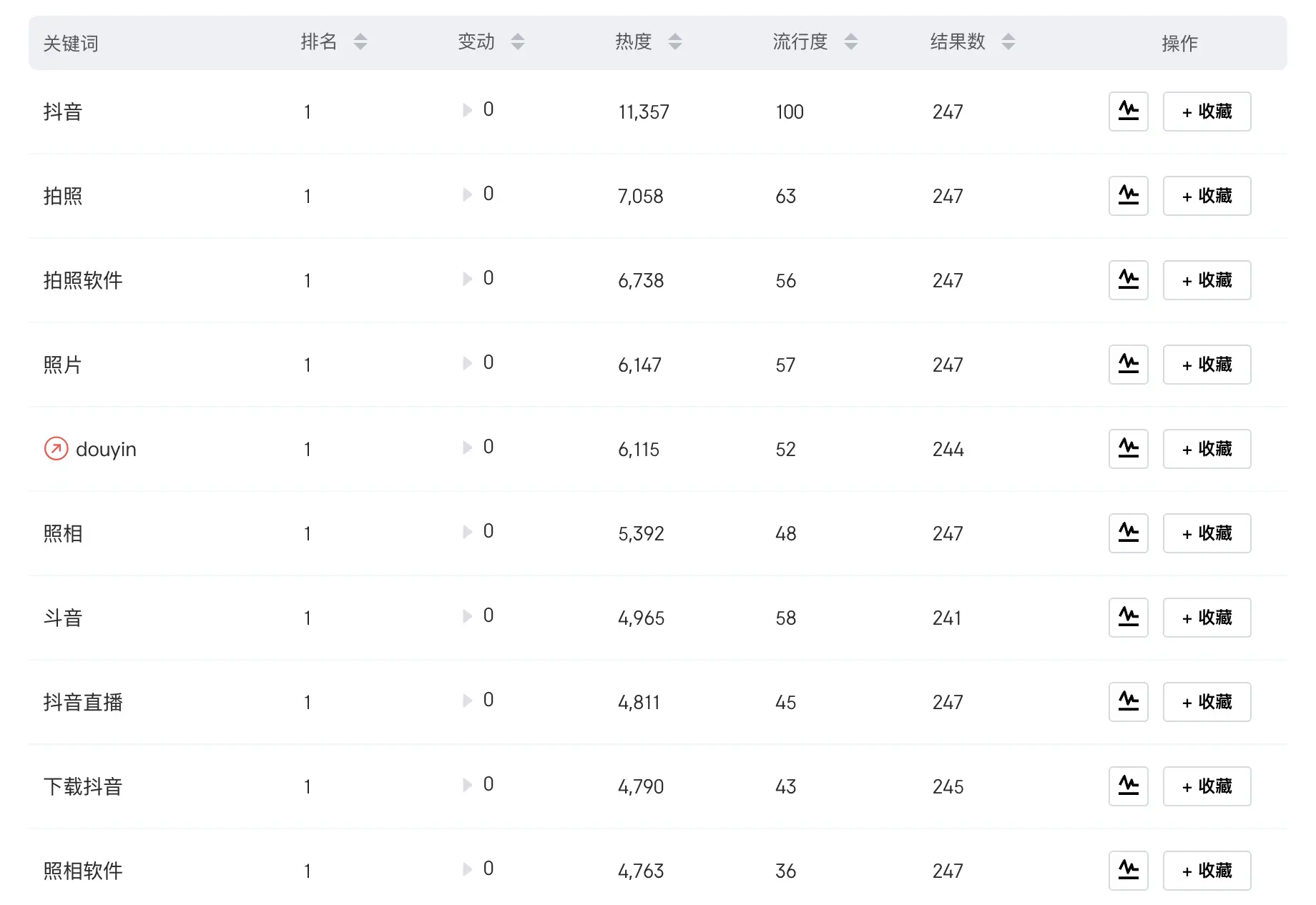Sort by 流行度 column arrows
Screen dimensions: 1316x905
point(850,42)
